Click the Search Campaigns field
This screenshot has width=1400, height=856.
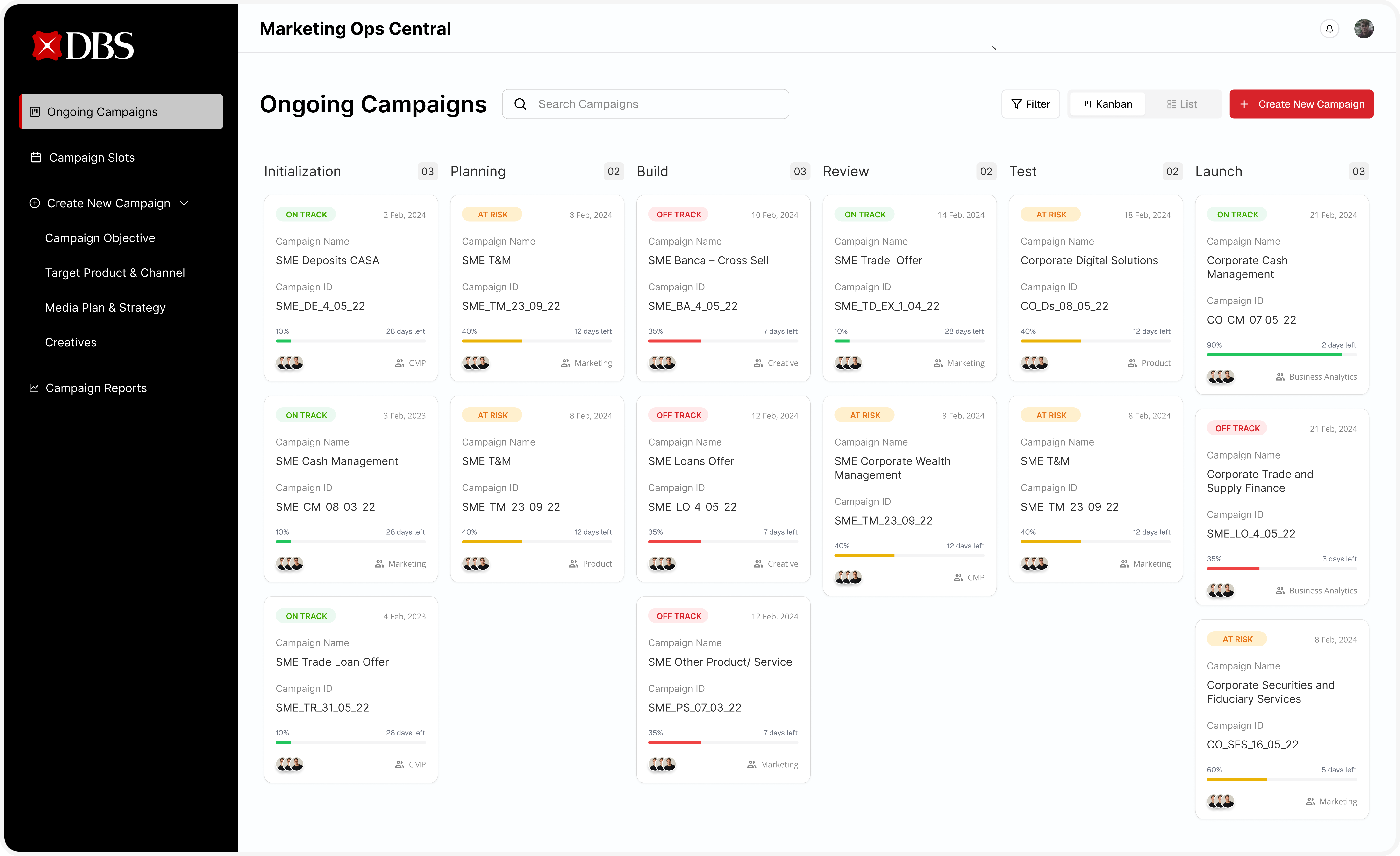(x=645, y=104)
